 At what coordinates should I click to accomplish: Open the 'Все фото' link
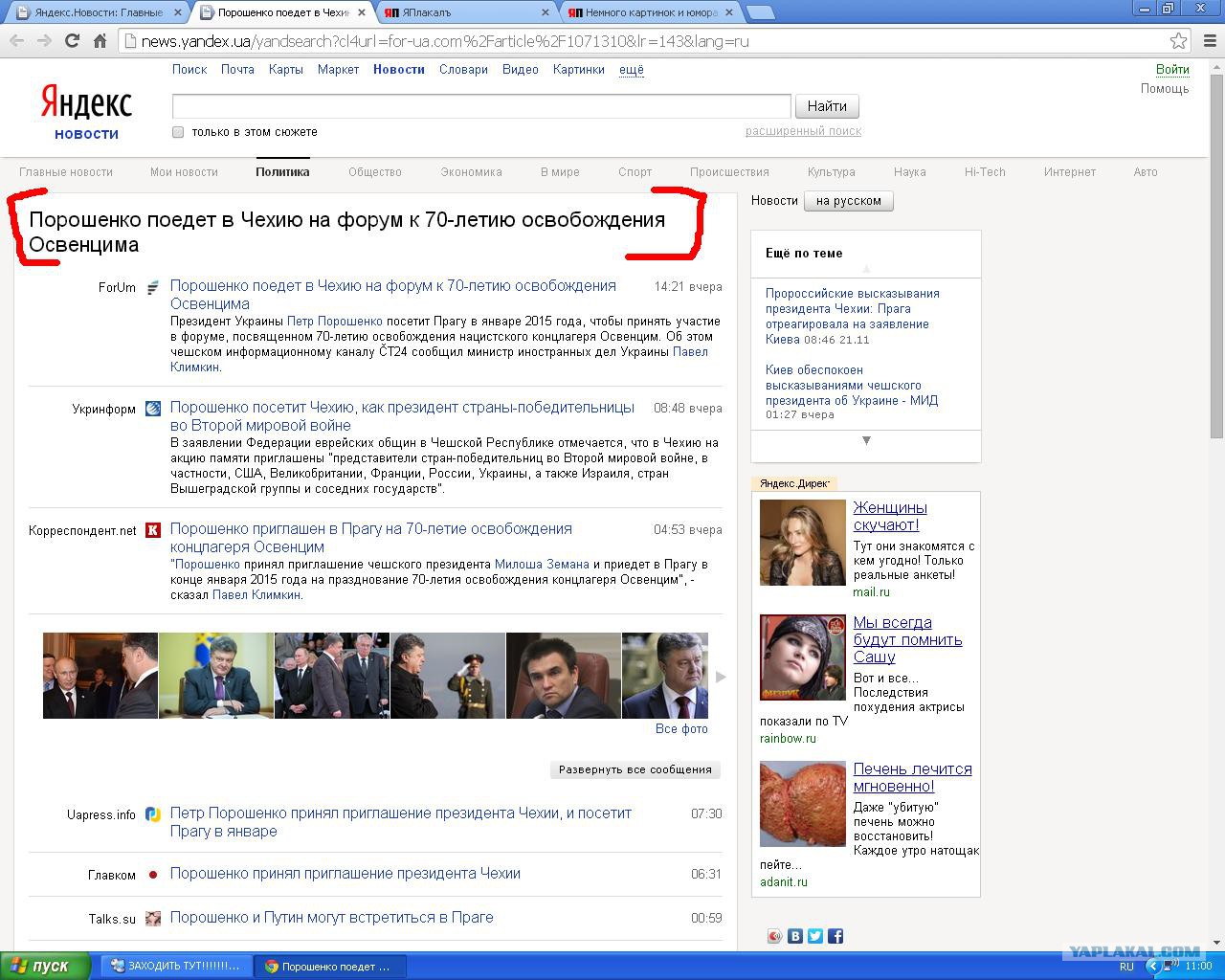pos(681,729)
